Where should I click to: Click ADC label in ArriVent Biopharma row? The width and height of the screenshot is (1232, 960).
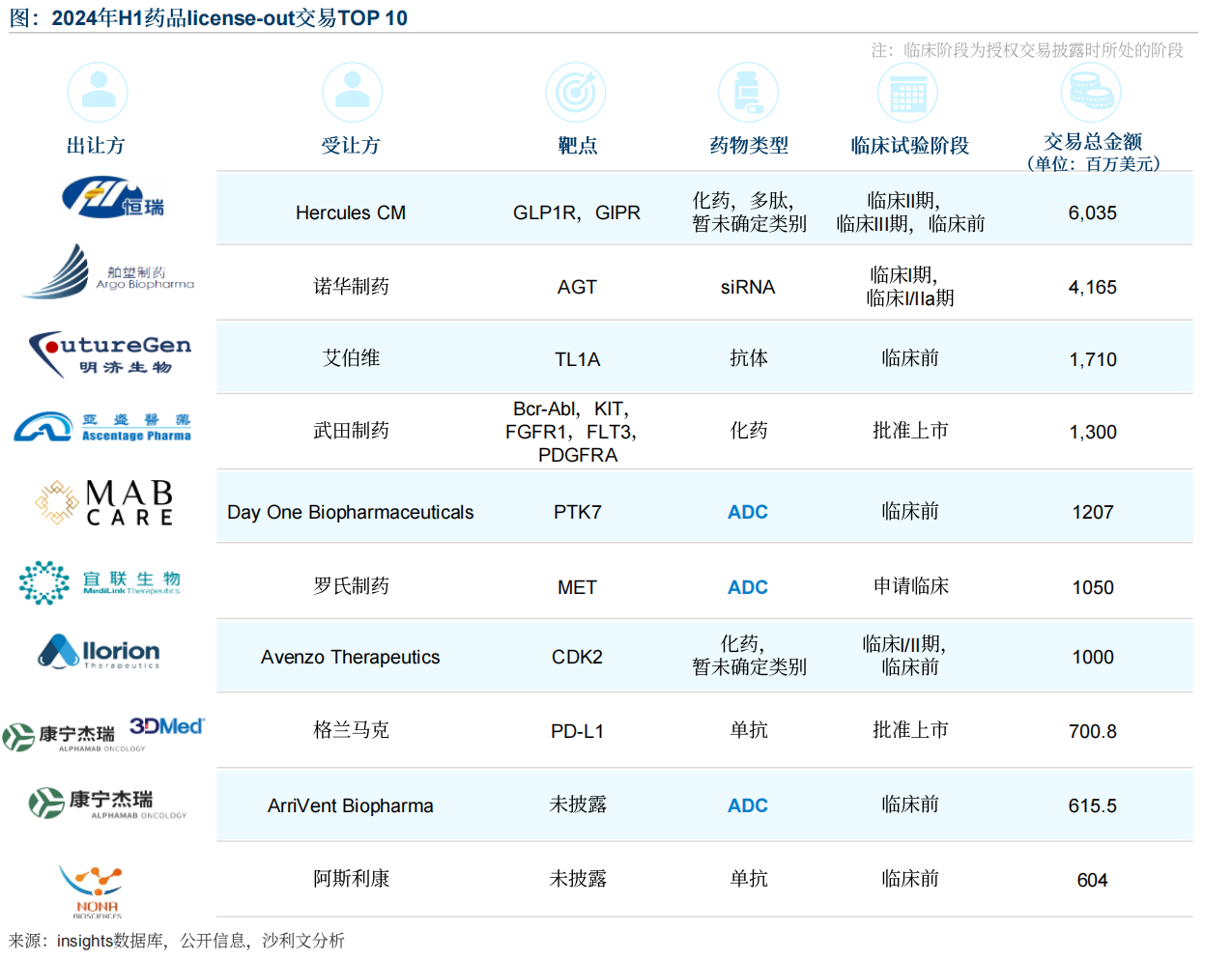(x=748, y=805)
